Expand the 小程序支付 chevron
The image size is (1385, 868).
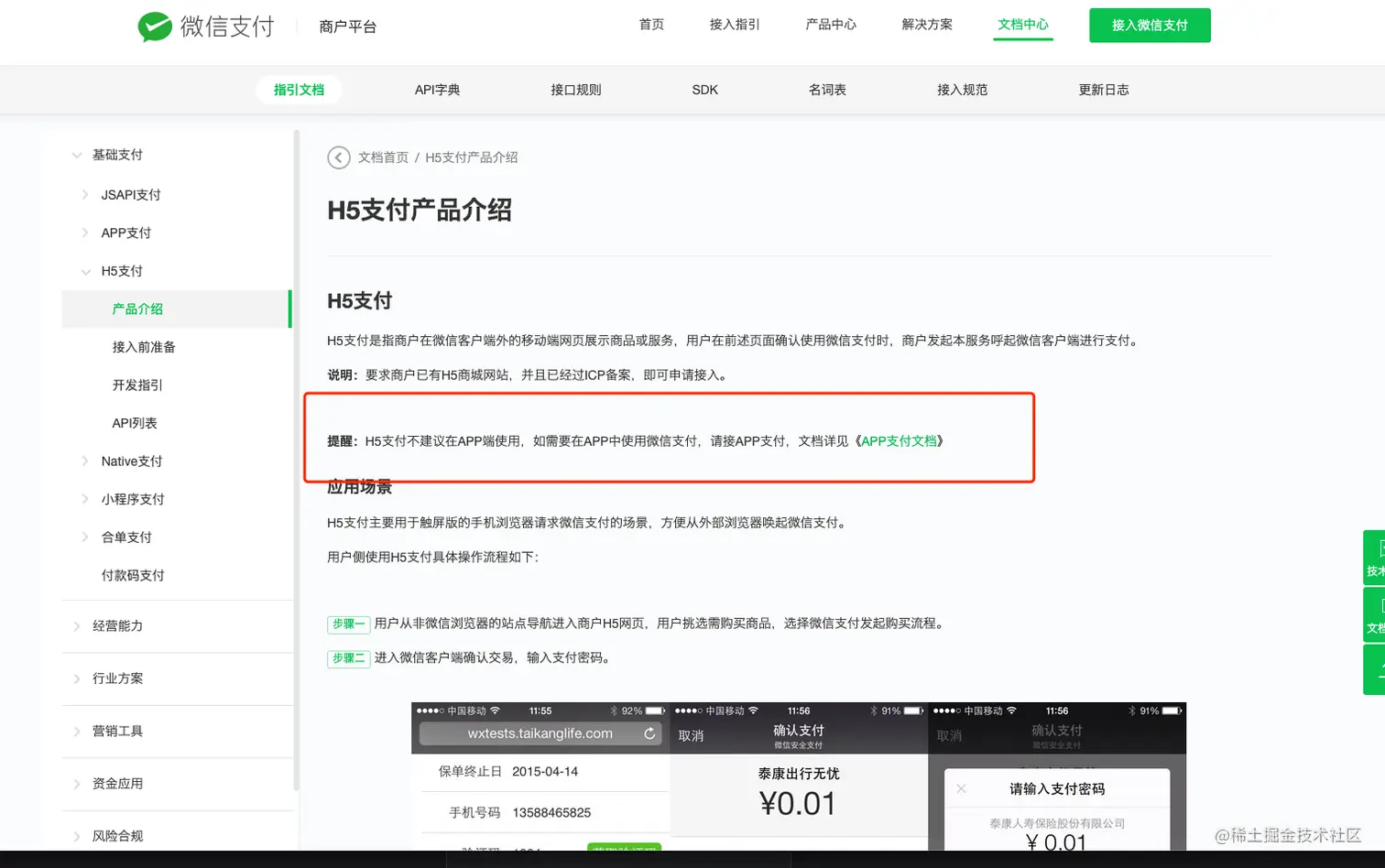84,499
